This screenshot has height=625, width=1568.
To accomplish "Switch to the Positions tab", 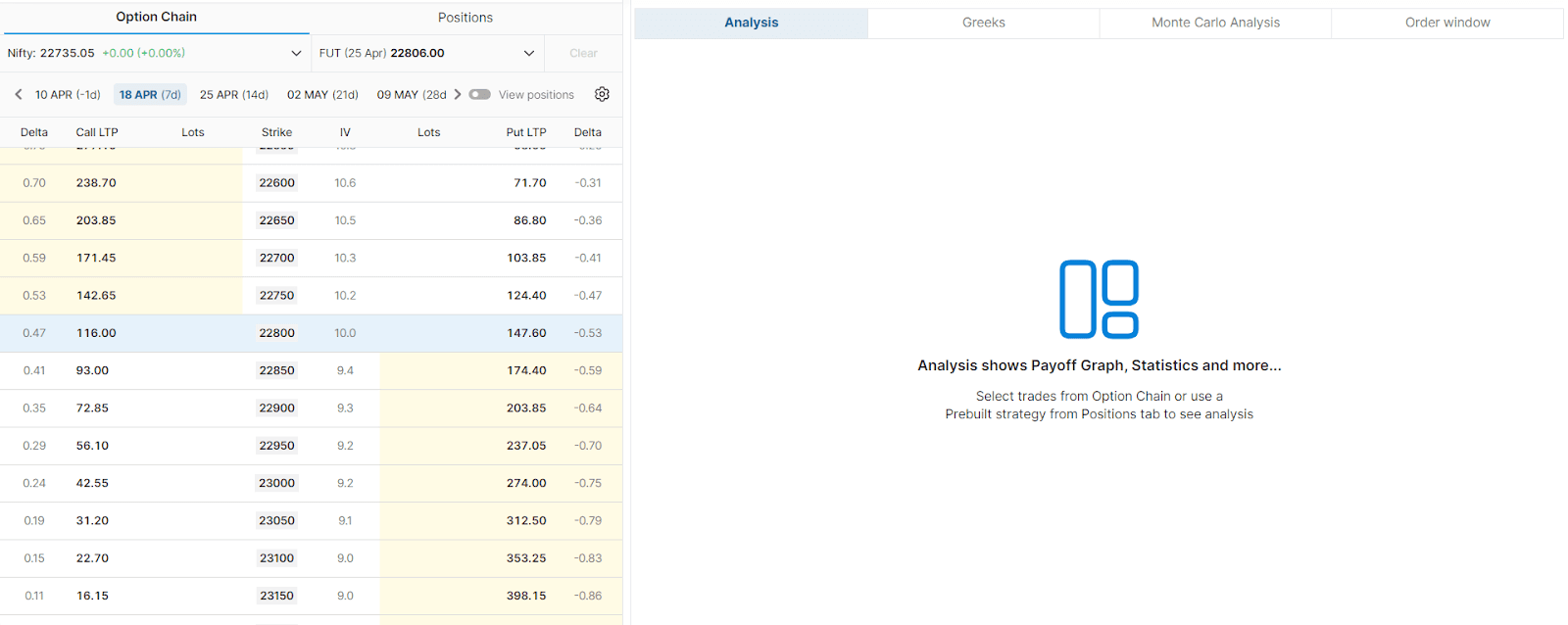I will 465,18.
